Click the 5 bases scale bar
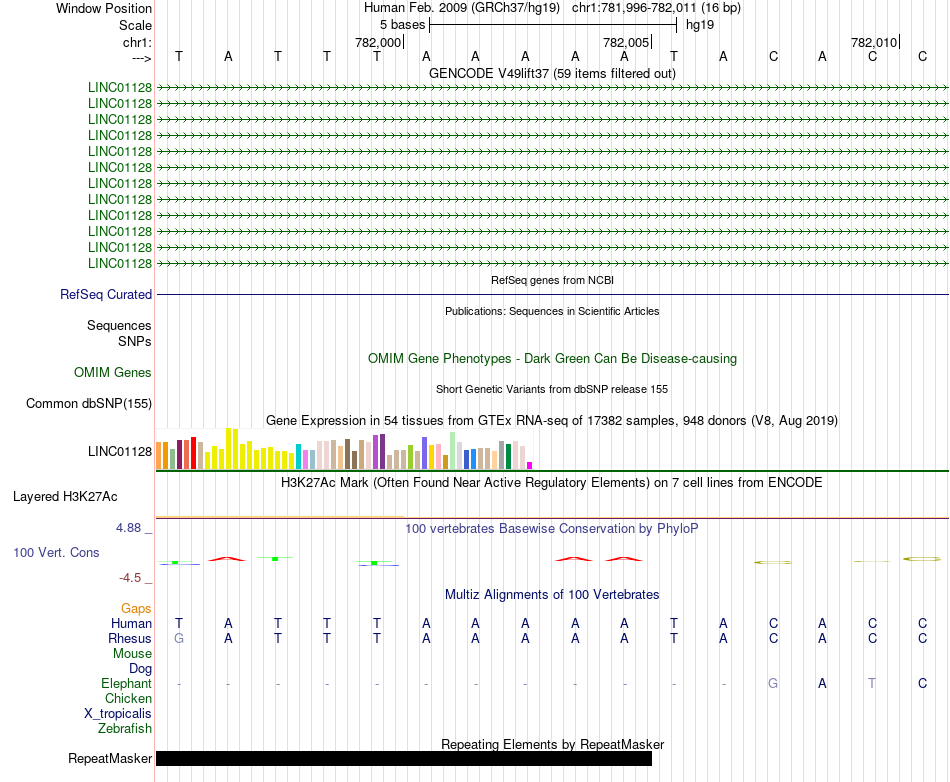Image resolution: width=950 pixels, height=782 pixels. click(x=553, y=25)
